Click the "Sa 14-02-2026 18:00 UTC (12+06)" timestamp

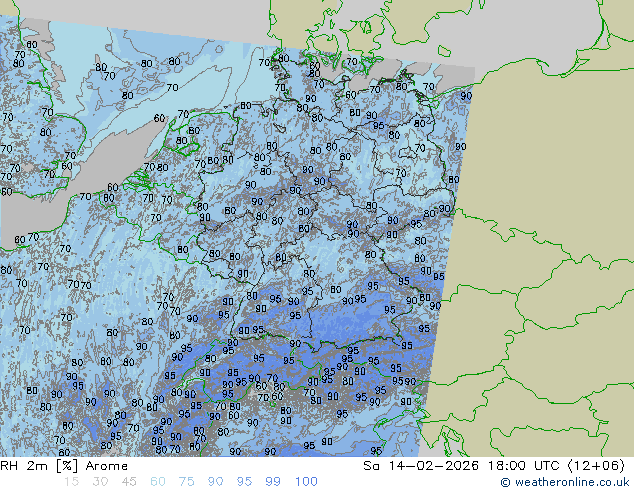click(494, 466)
